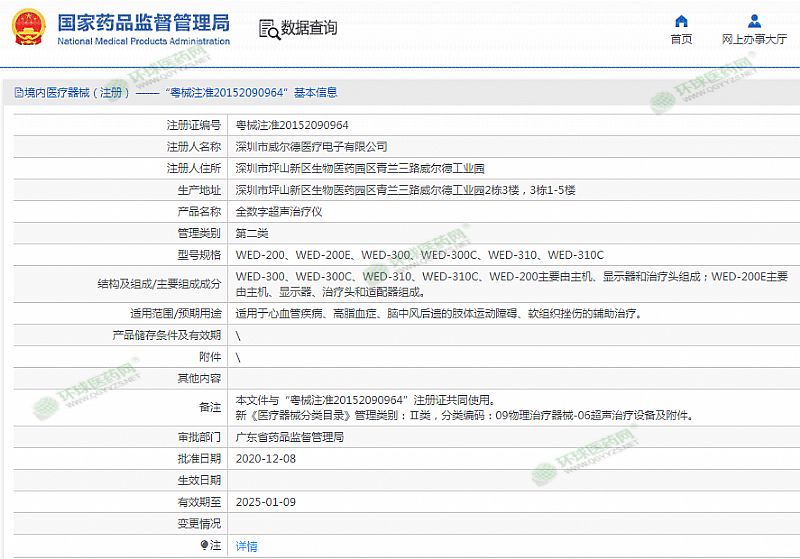
Task: Click registrant name 深圳市威尔德医疗电子有限公司
Action: (x=311, y=147)
